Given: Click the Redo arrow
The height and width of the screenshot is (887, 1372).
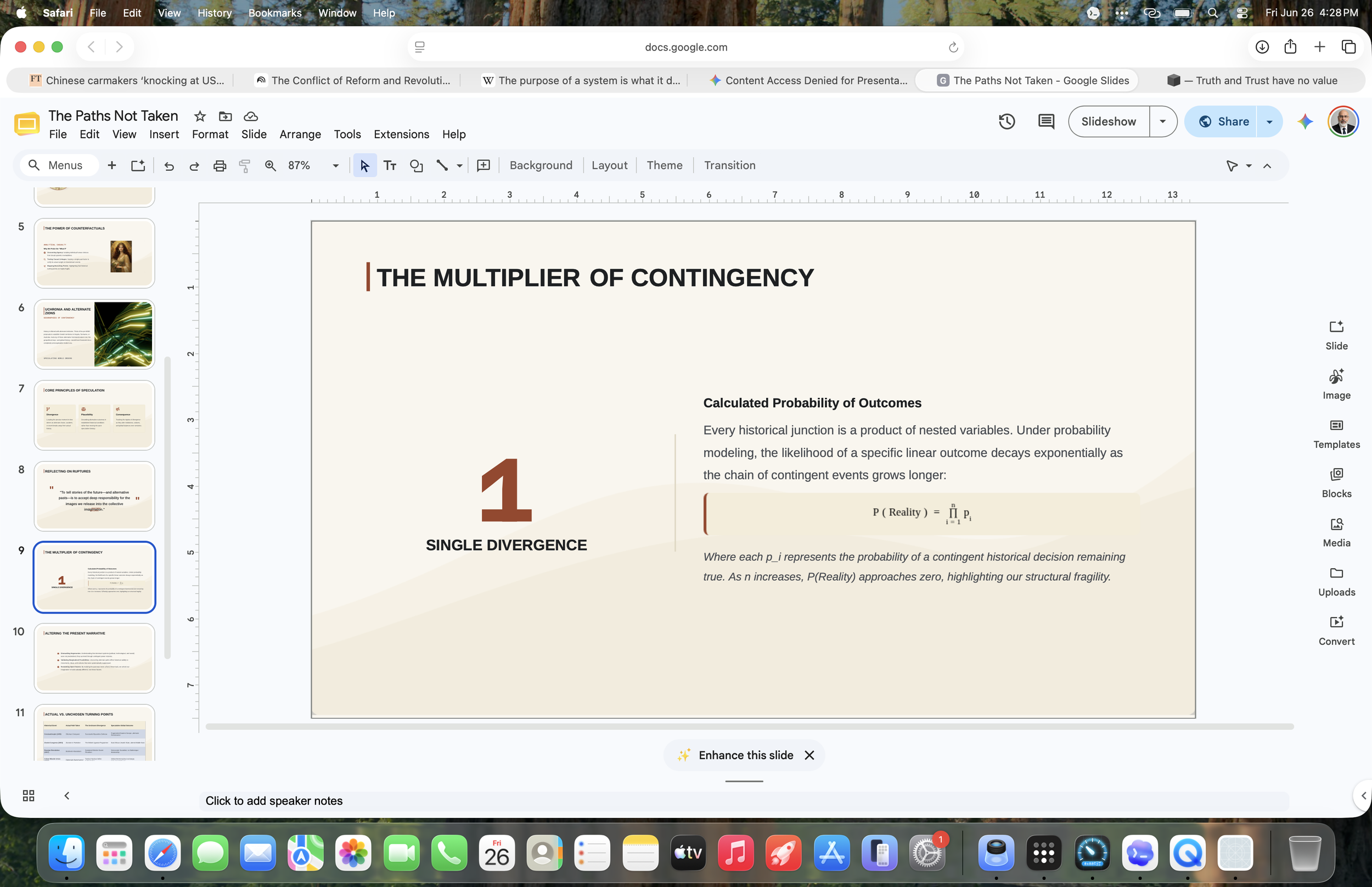Looking at the screenshot, I should coord(194,166).
